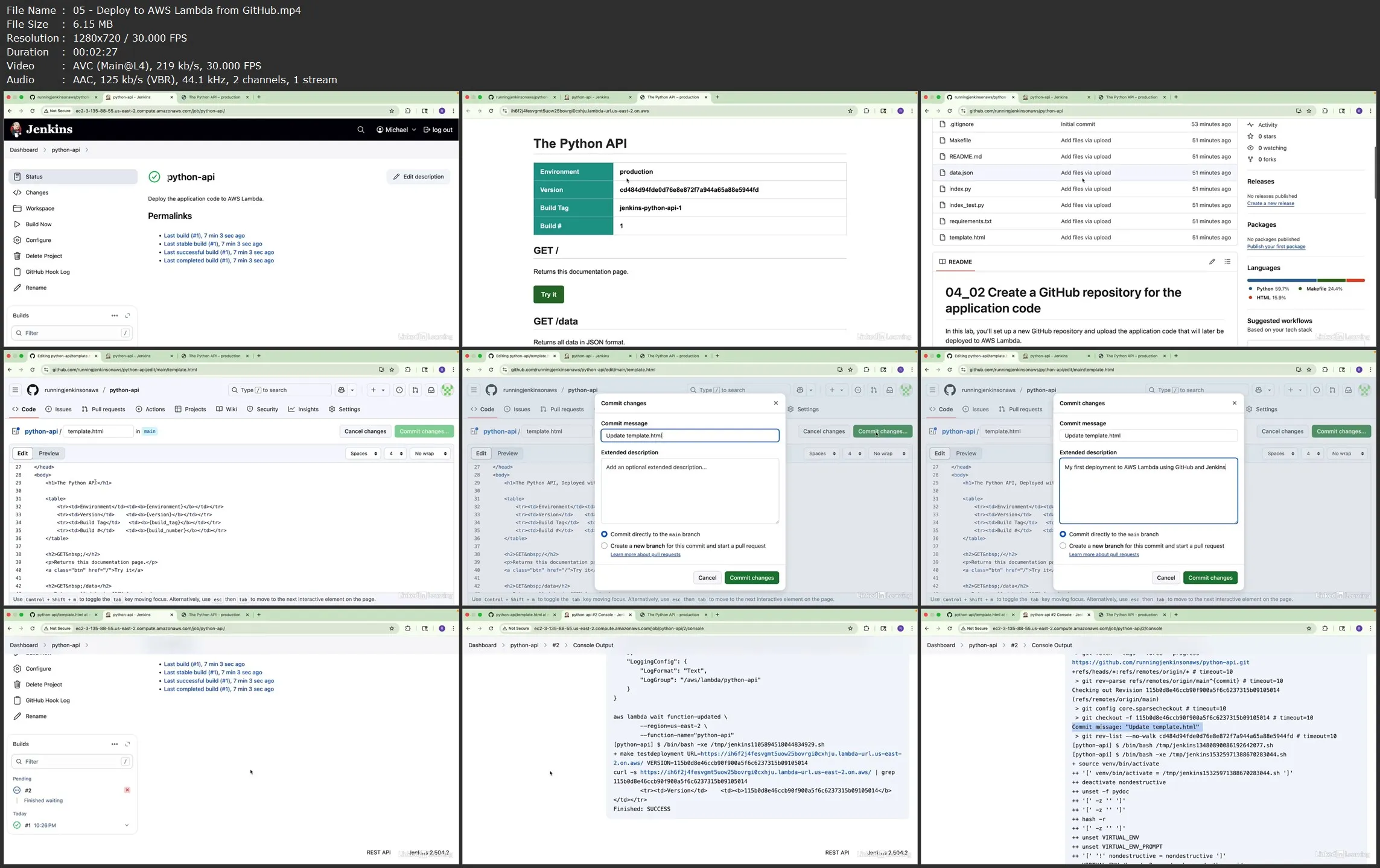
Task: Click the GitHub Octocat logo on the template.html editor without a dialog
Action: pyautogui.click(x=33, y=390)
